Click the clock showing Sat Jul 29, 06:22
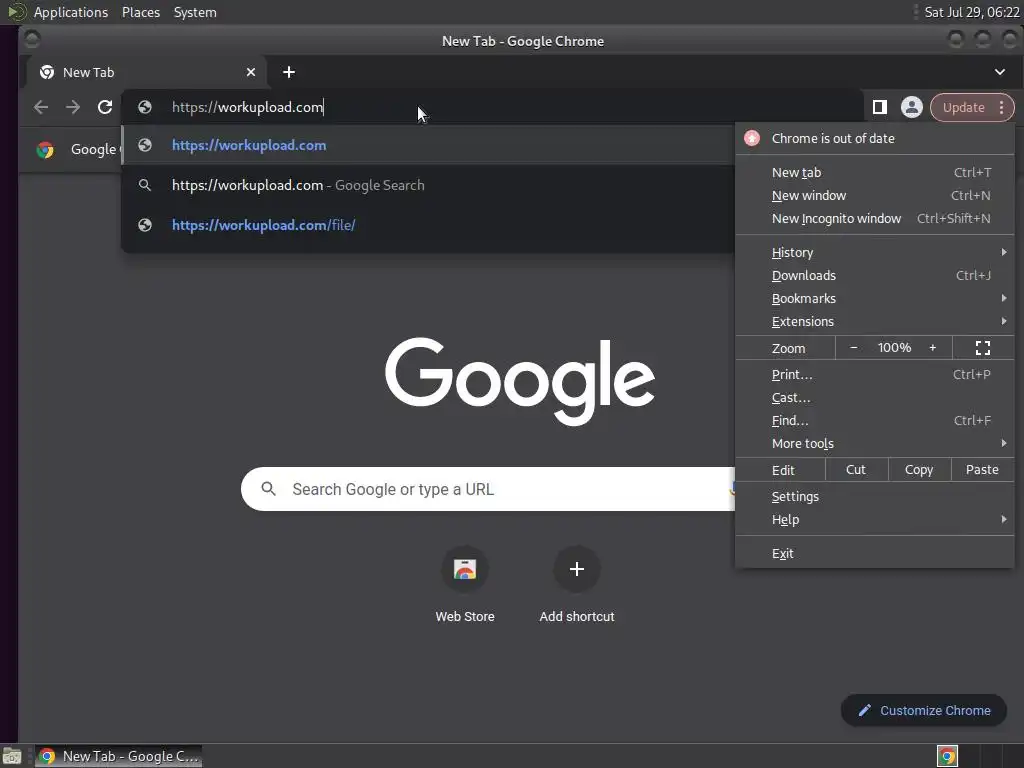The width and height of the screenshot is (1024, 768). click(972, 12)
